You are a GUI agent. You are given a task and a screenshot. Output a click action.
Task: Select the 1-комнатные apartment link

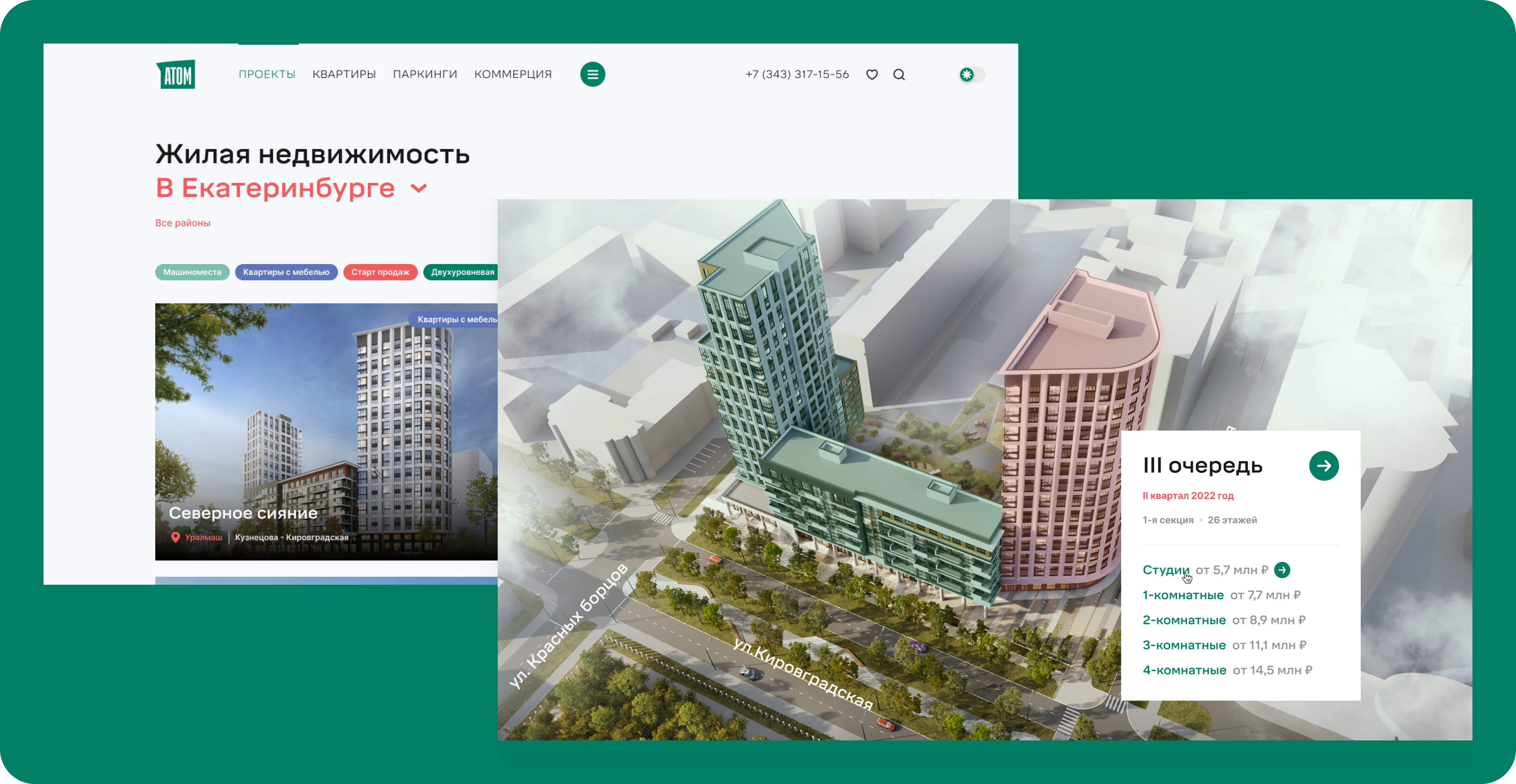pos(1183,595)
